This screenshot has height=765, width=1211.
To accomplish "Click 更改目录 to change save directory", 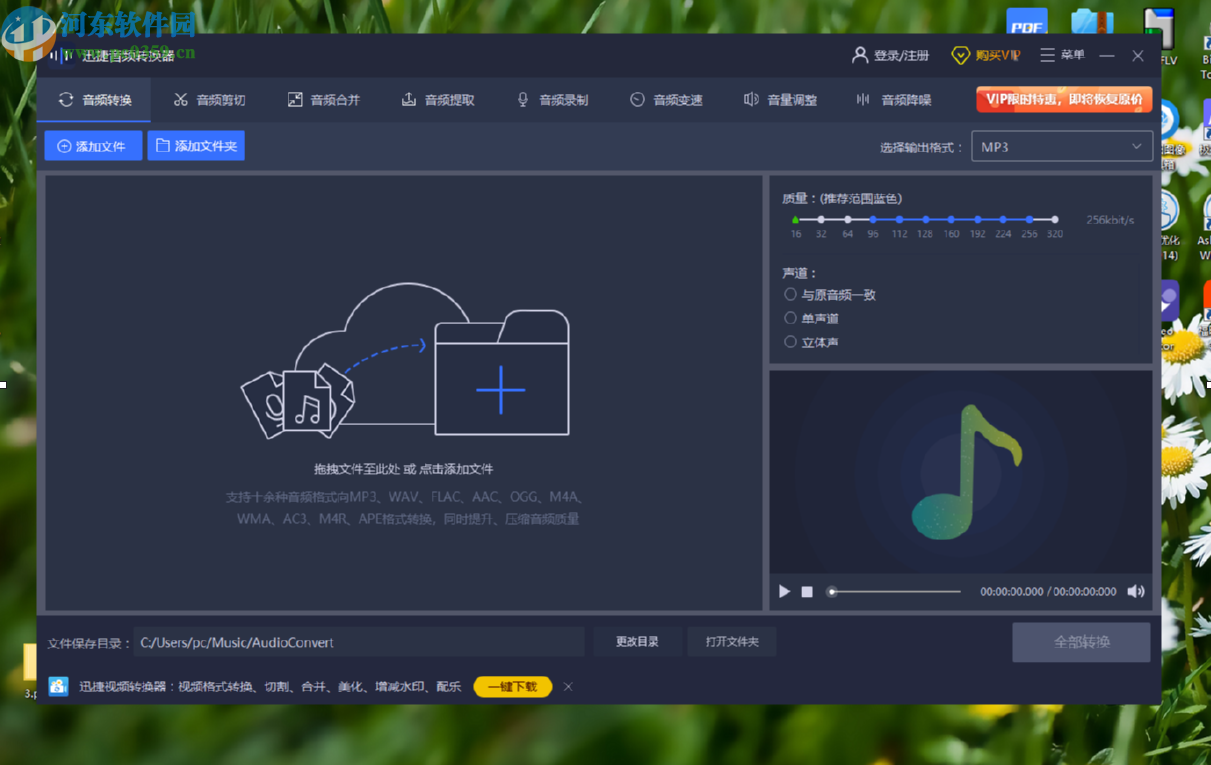I will tap(637, 642).
